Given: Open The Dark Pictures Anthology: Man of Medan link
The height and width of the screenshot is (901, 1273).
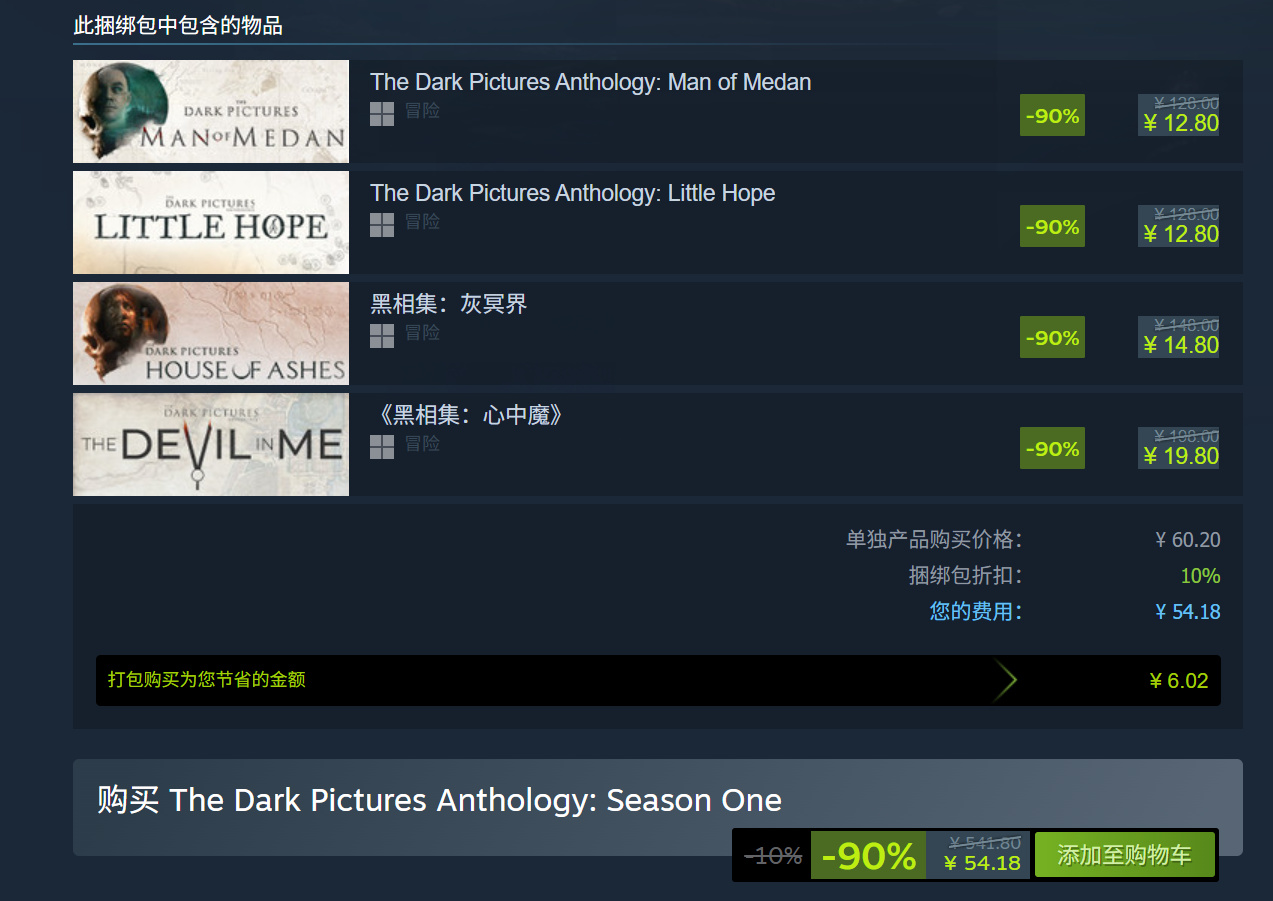Looking at the screenshot, I should (590, 82).
